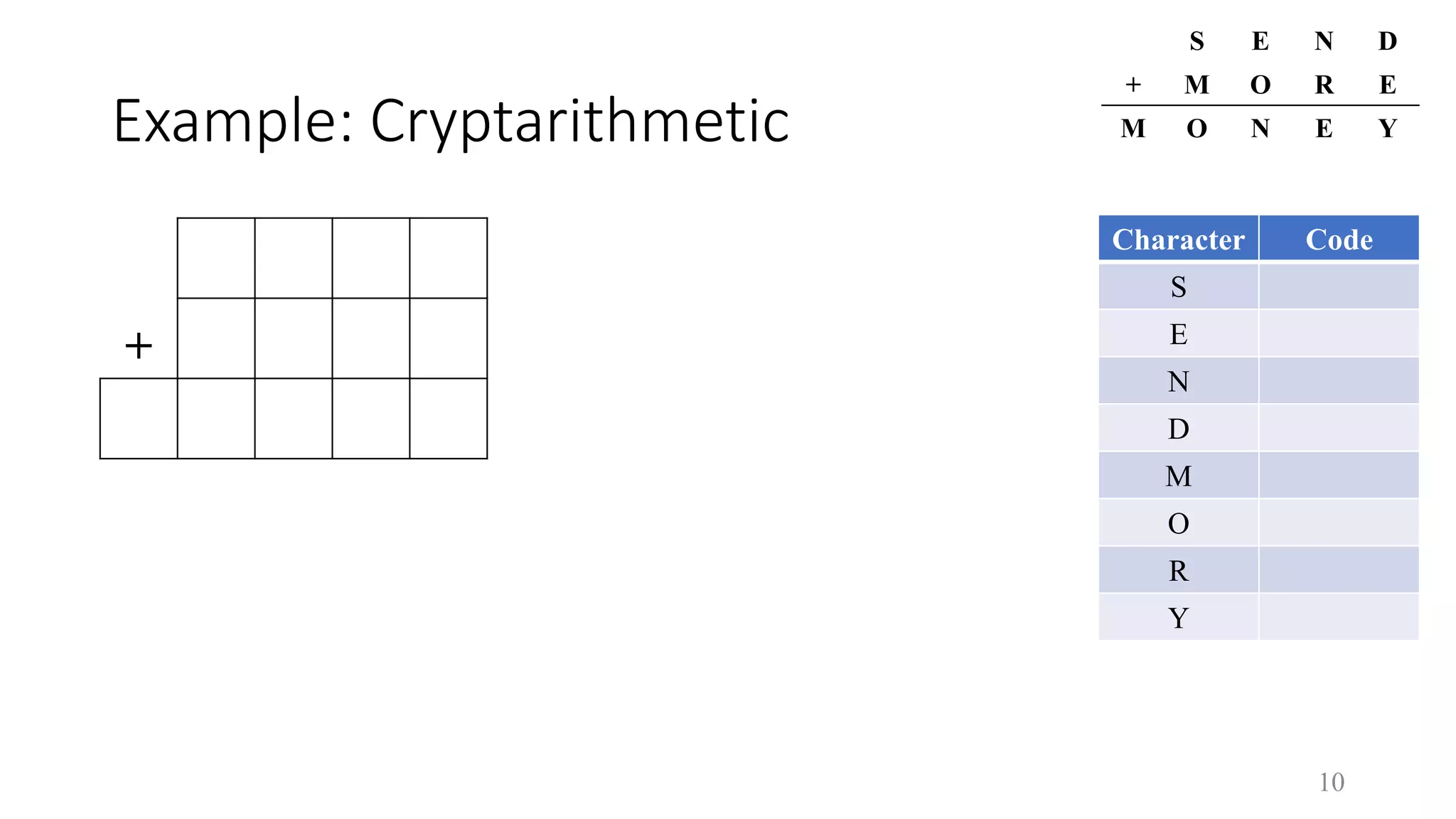Click the letter D in the character table

[1178, 429]
